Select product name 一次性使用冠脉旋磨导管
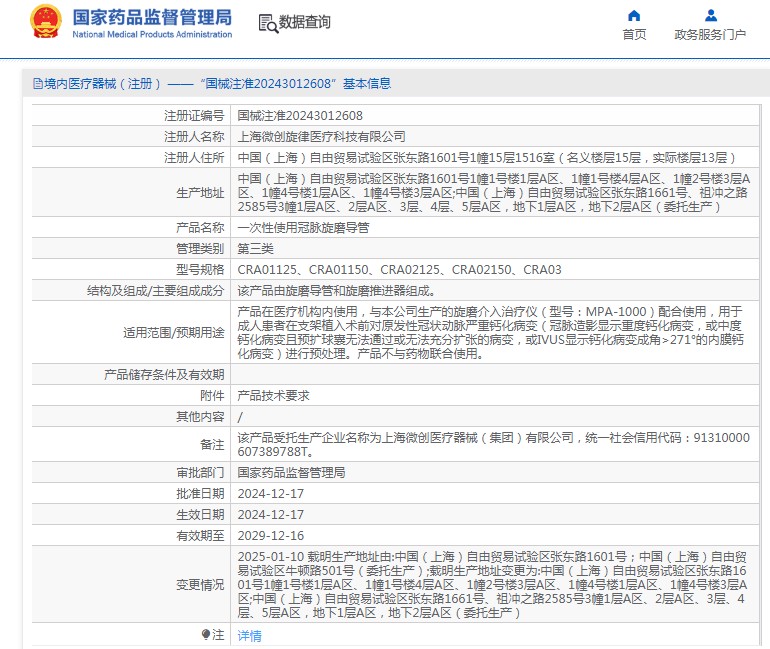The image size is (770, 649). [x=303, y=228]
